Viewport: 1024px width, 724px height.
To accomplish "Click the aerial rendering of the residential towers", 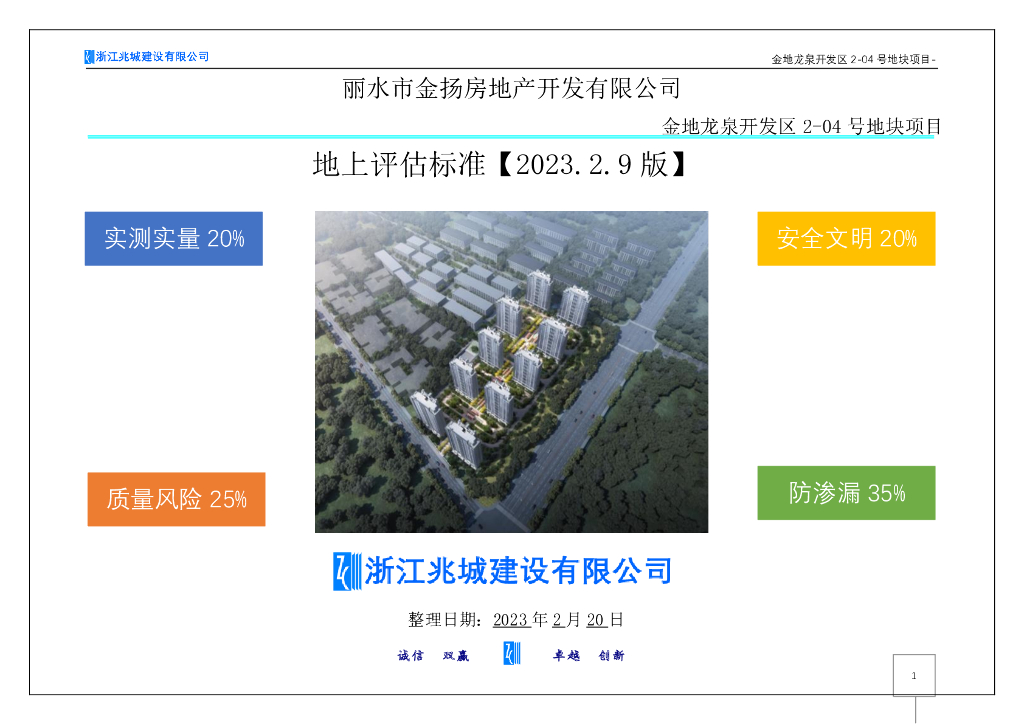I will tap(511, 370).
